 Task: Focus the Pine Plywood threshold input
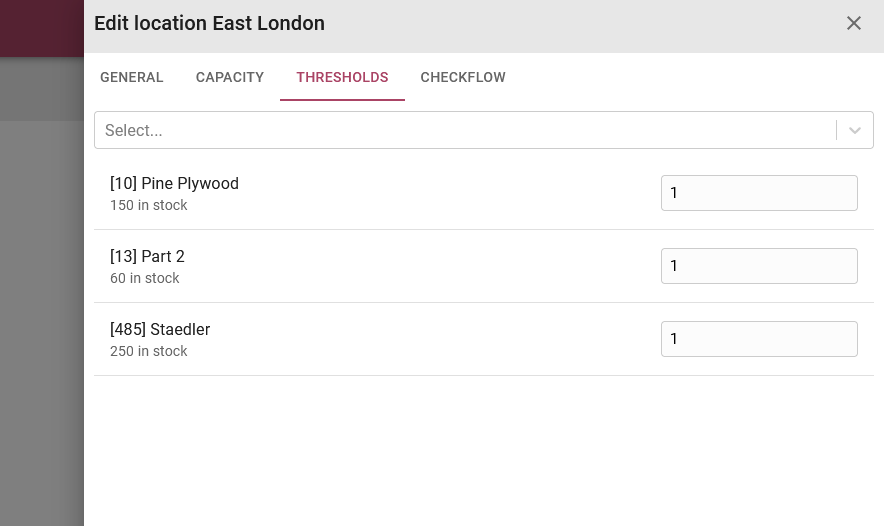(759, 193)
